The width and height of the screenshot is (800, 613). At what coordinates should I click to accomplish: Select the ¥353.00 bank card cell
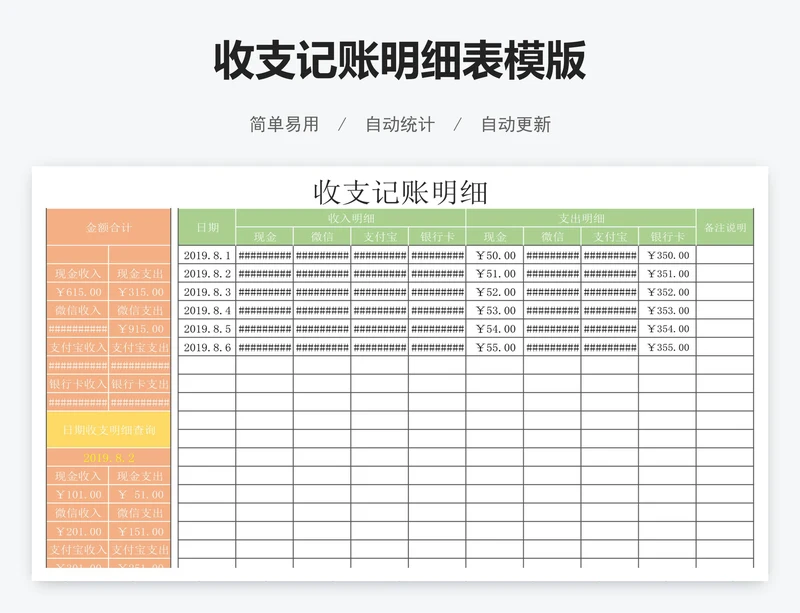click(667, 310)
